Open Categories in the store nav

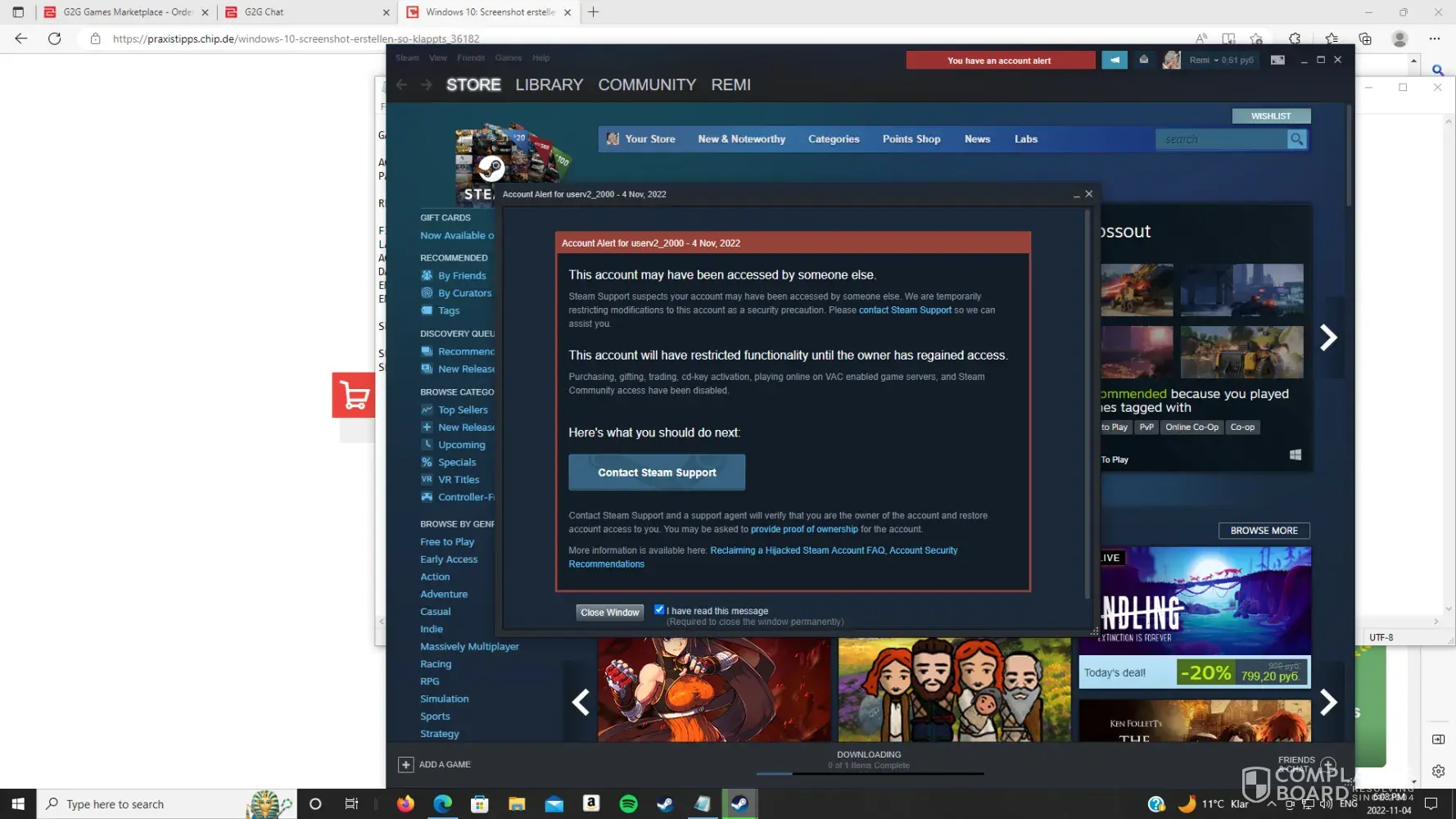(834, 139)
